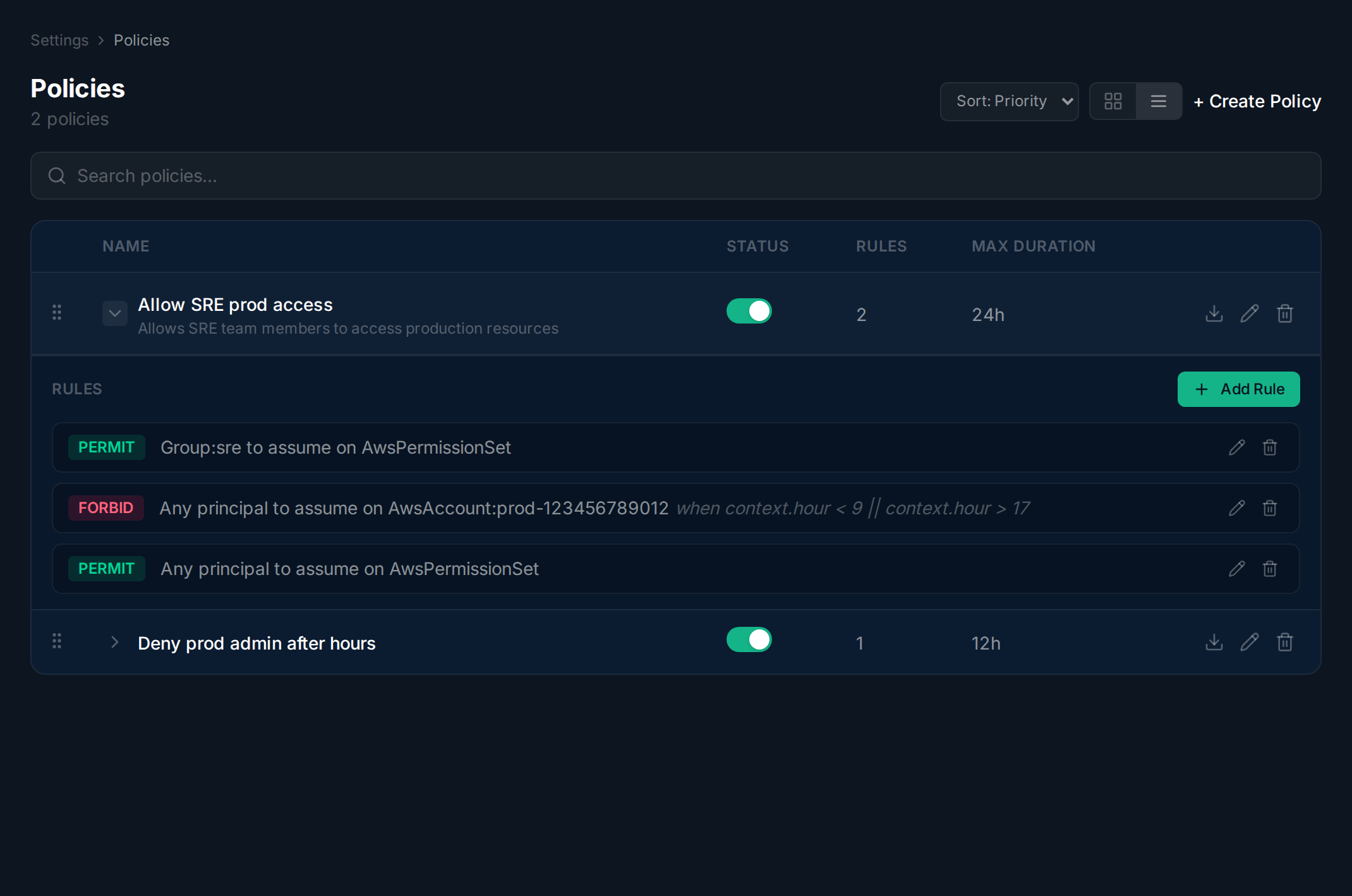Open Policies breadcrumb link

142,40
